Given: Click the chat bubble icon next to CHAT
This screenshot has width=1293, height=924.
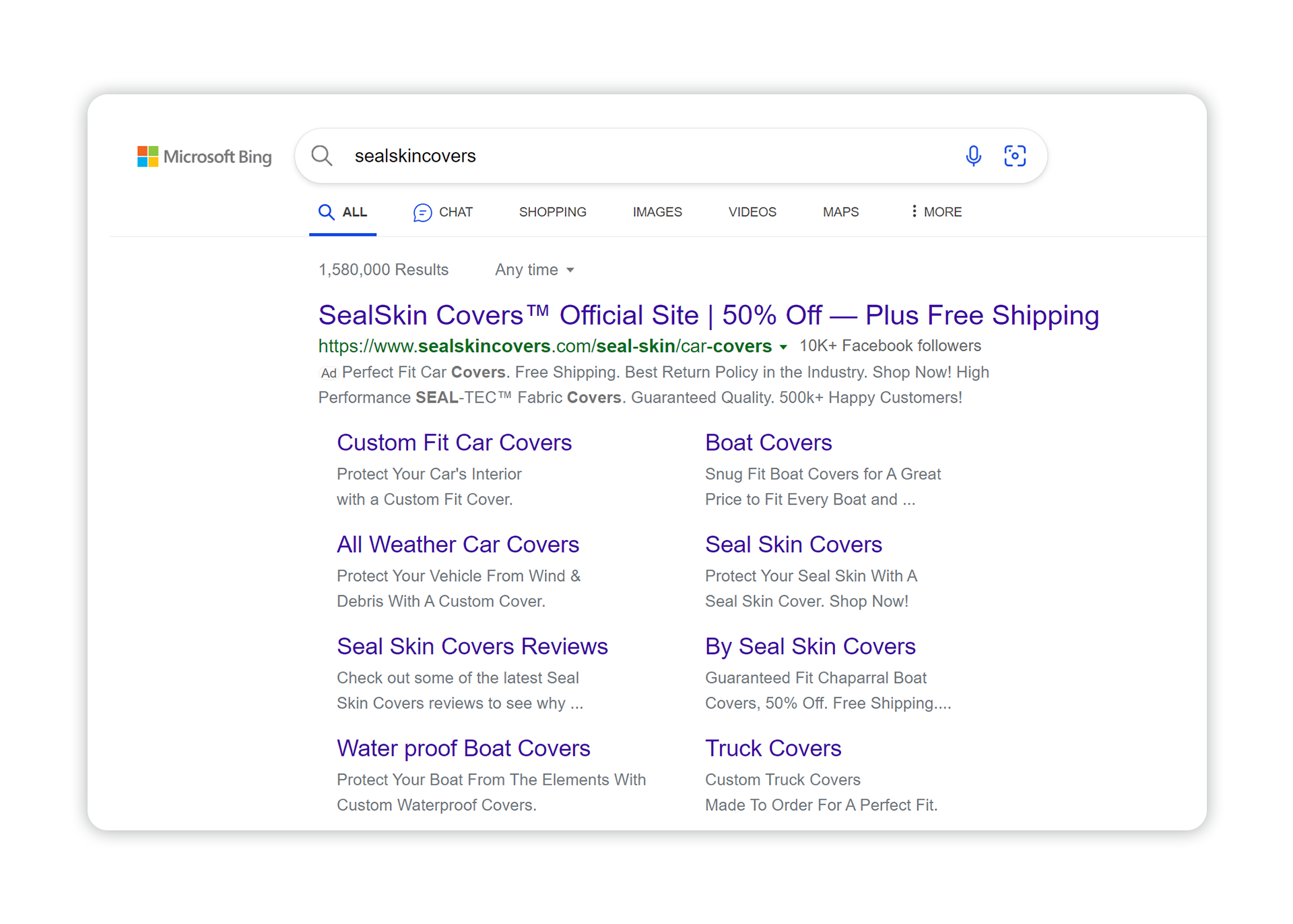Looking at the screenshot, I should [x=422, y=211].
